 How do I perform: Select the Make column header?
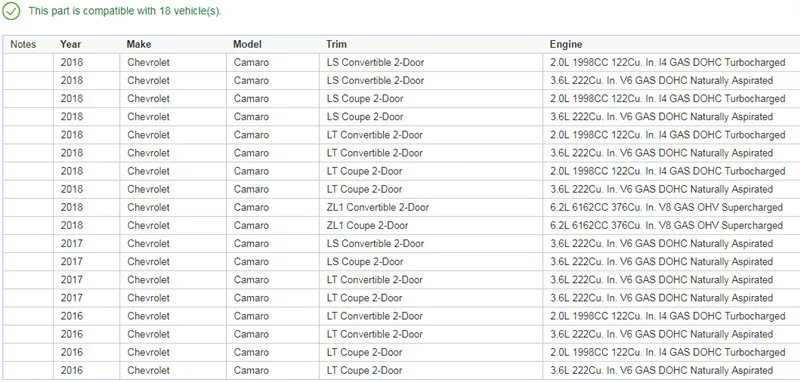tap(139, 44)
